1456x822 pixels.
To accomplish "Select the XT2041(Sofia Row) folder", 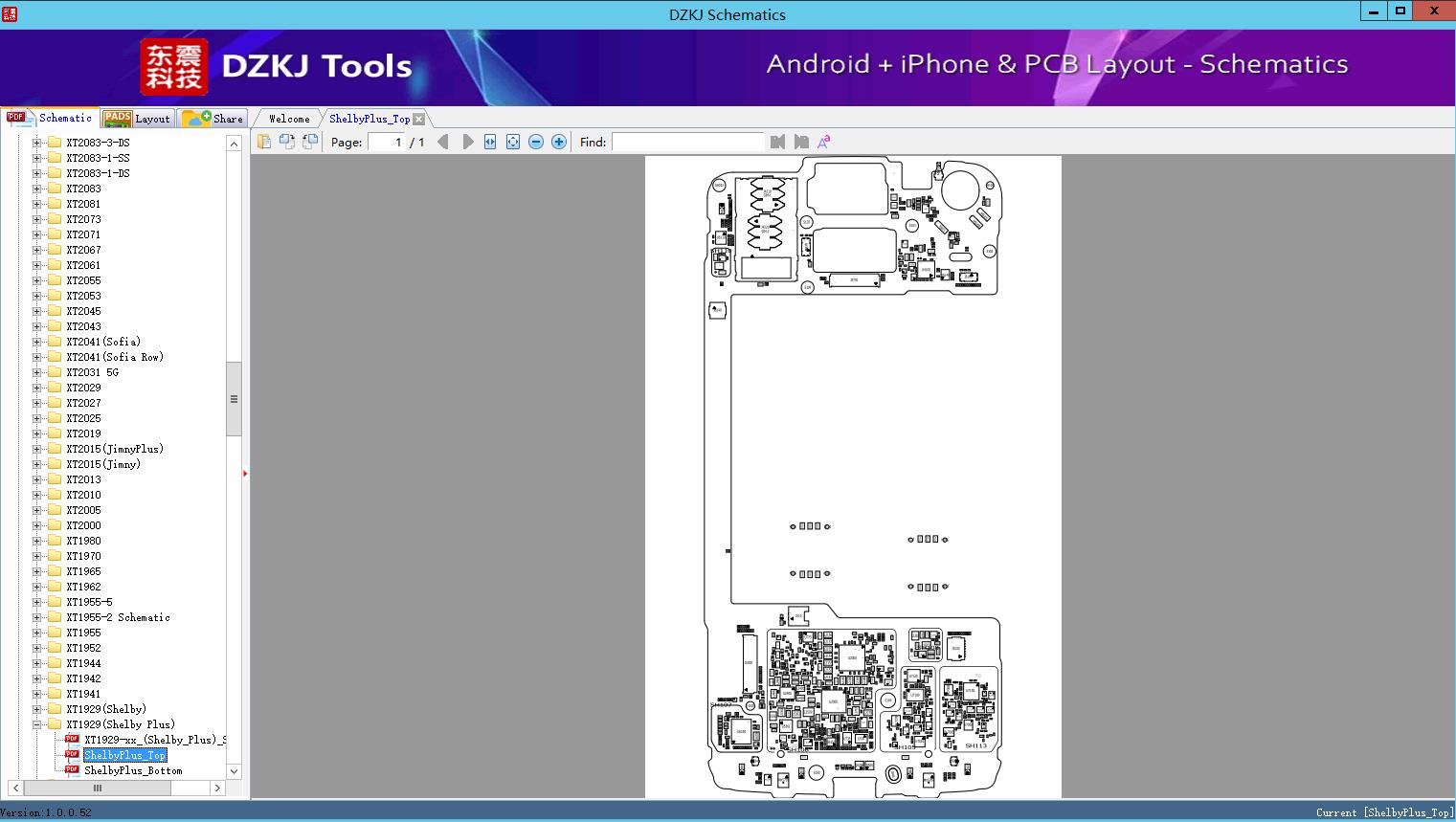I will [115, 357].
